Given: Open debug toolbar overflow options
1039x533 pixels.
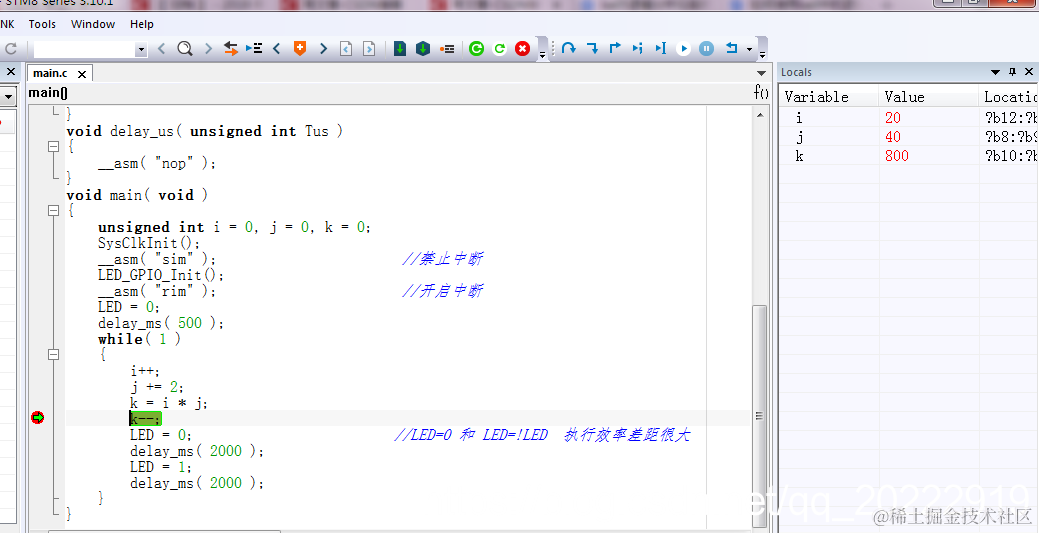Looking at the screenshot, I should click(762, 52).
